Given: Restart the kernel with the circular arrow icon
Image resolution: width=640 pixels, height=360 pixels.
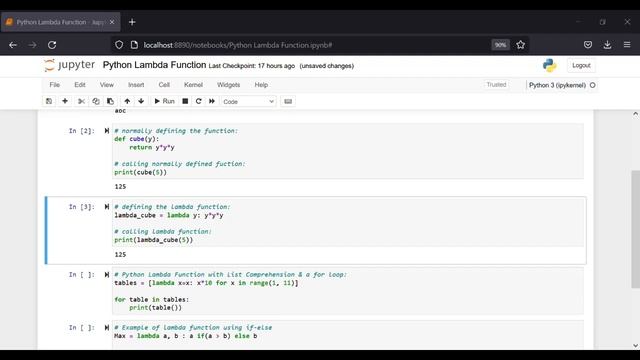Looking at the screenshot, I should (198, 101).
